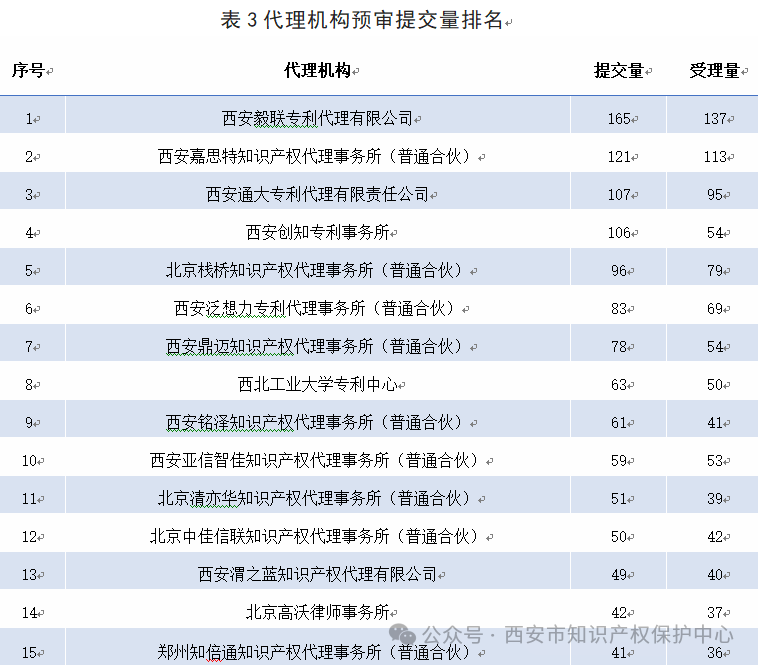Viewport: 758px width, 665px height.
Task: Click submission value 96
Action: click(619, 271)
